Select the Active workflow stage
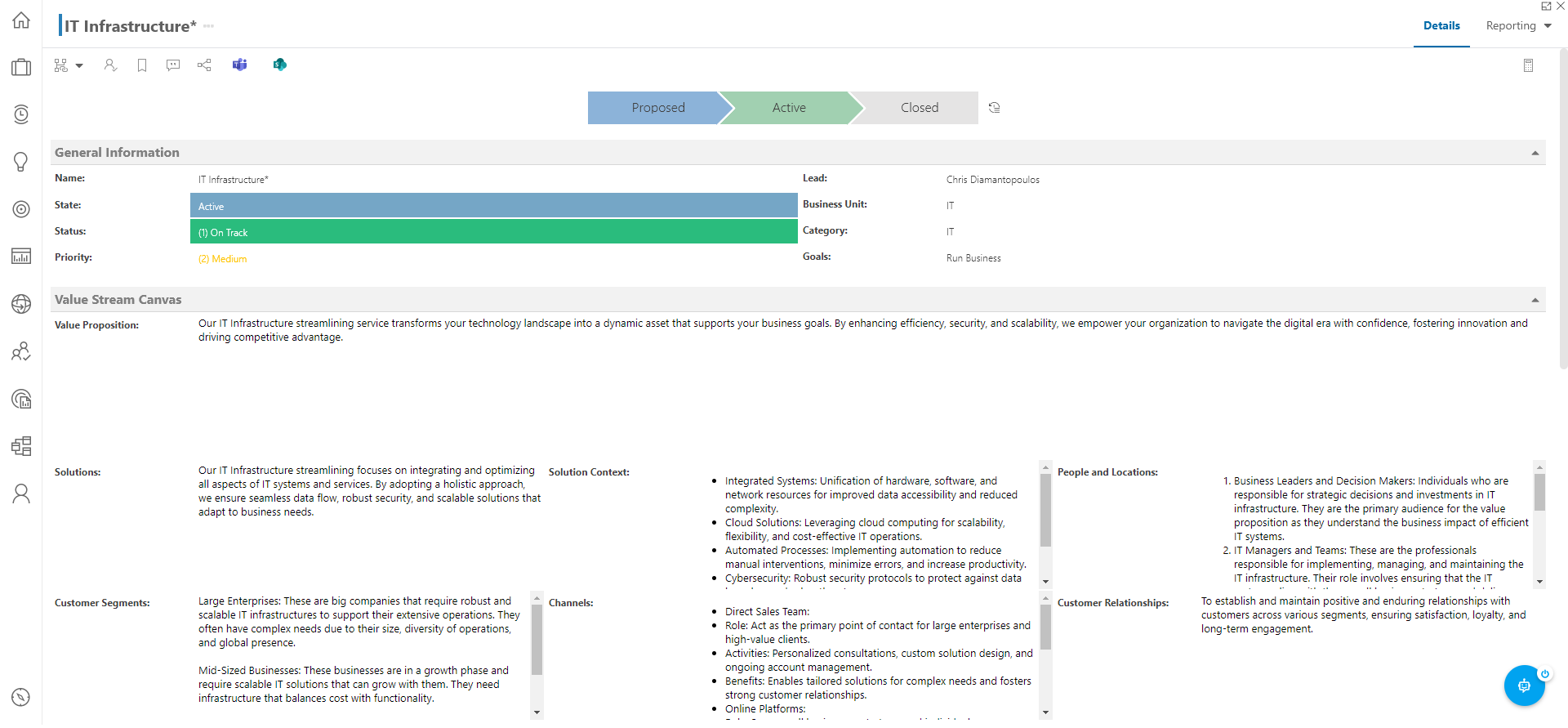The height and width of the screenshot is (728, 1568). [x=789, y=108]
